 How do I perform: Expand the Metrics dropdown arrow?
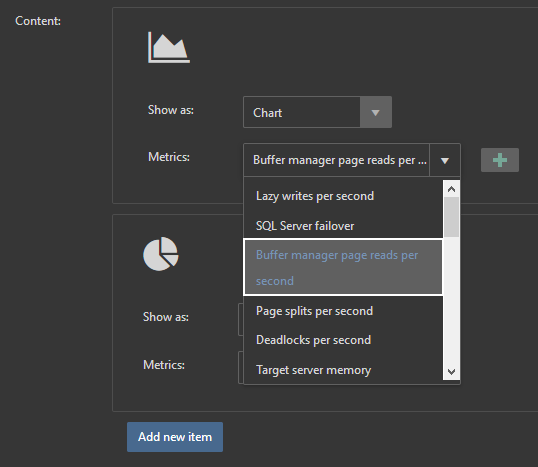coord(445,161)
